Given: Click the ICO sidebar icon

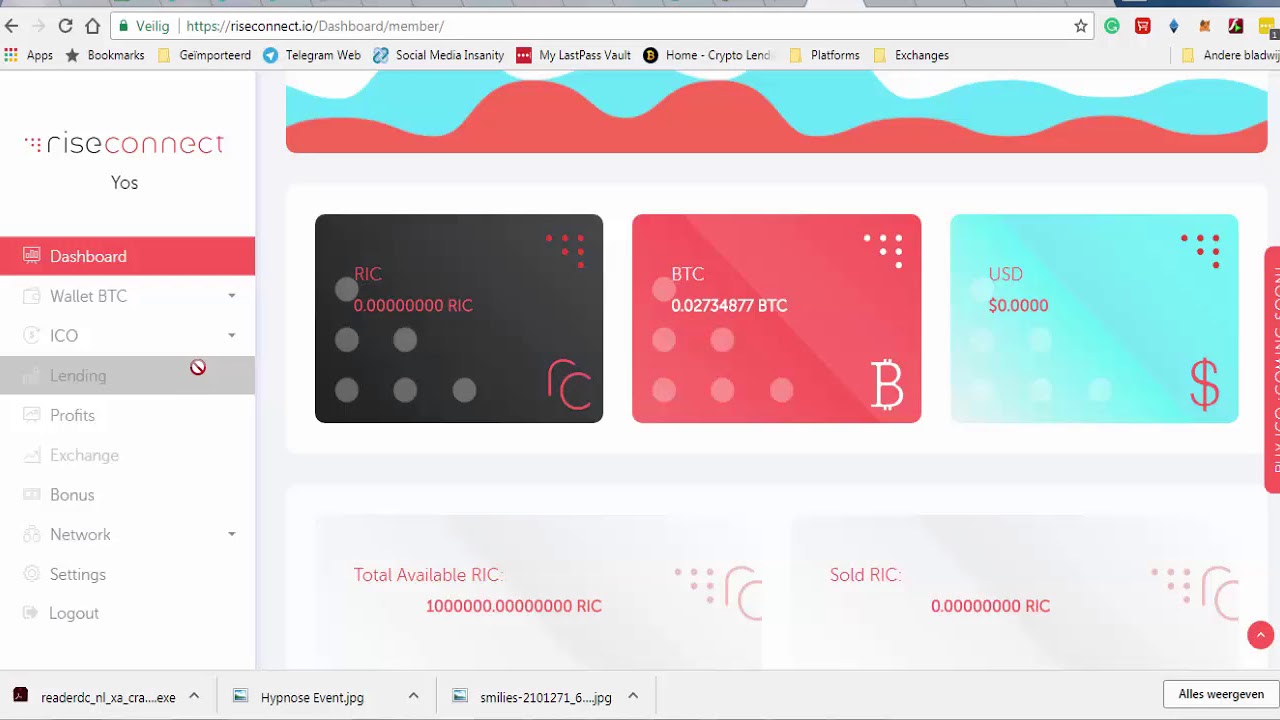Looking at the screenshot, I should point(31,336).
